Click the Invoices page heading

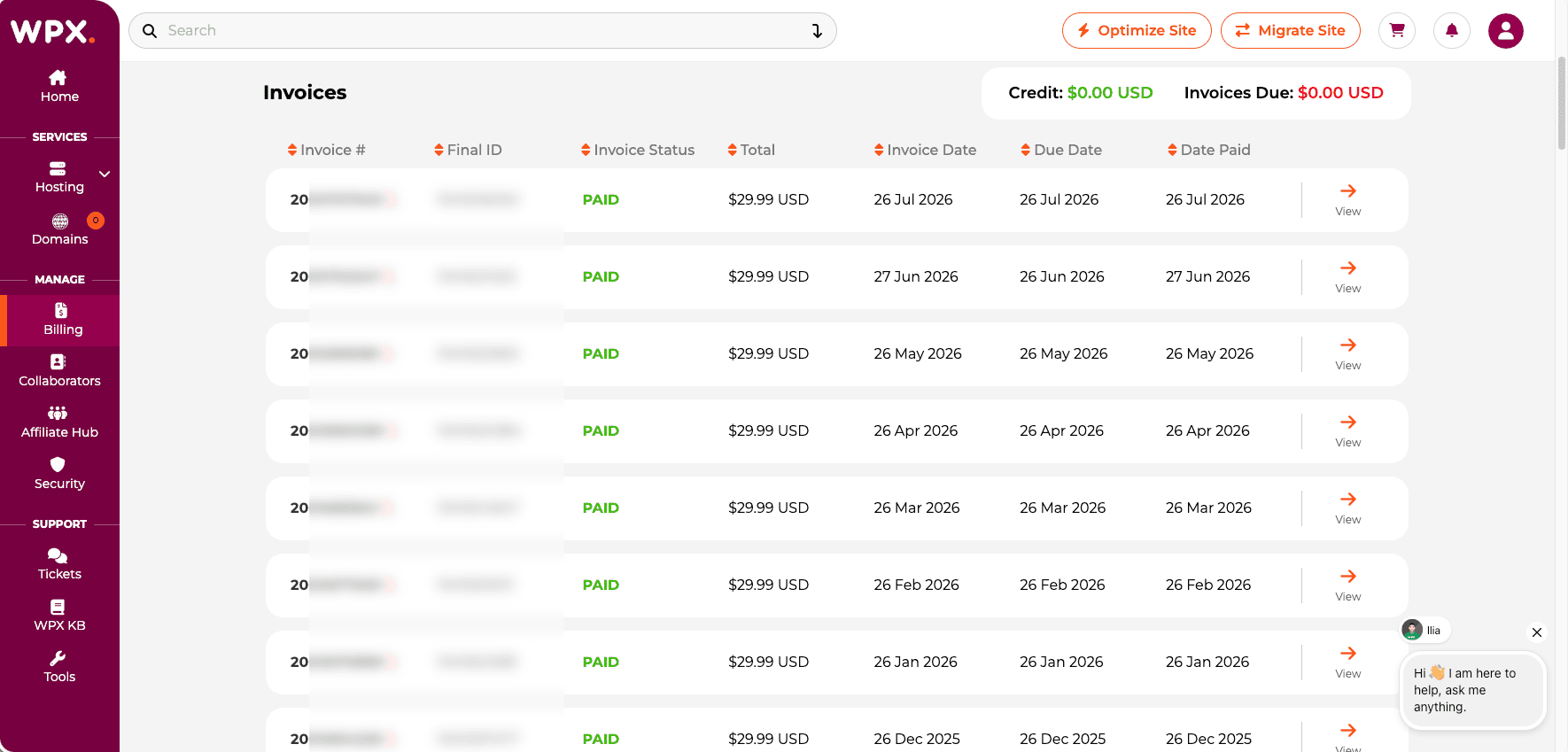[x=305, y=93]
